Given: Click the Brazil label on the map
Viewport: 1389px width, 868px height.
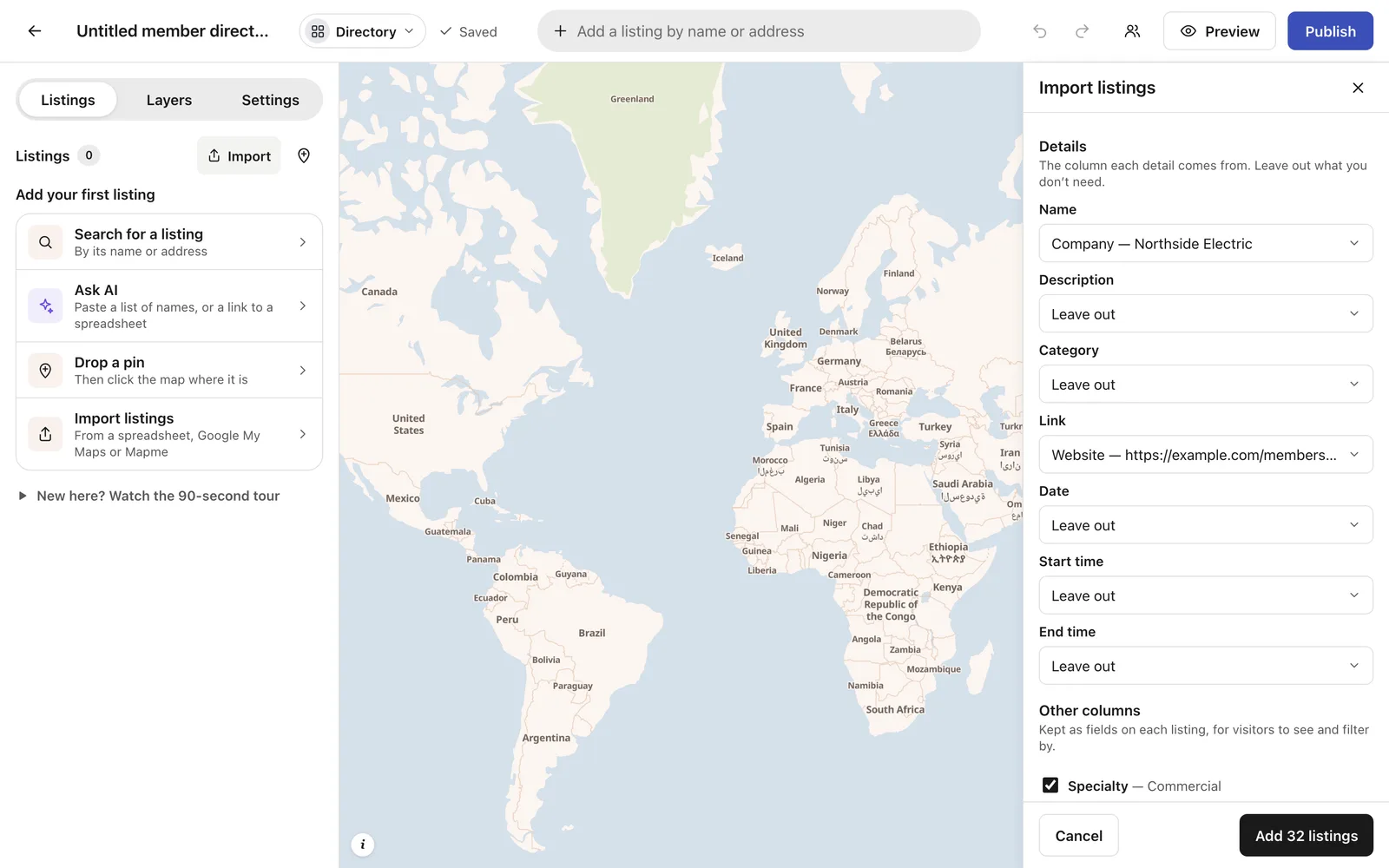Looking at the screenshot, I should click(592, 633).
